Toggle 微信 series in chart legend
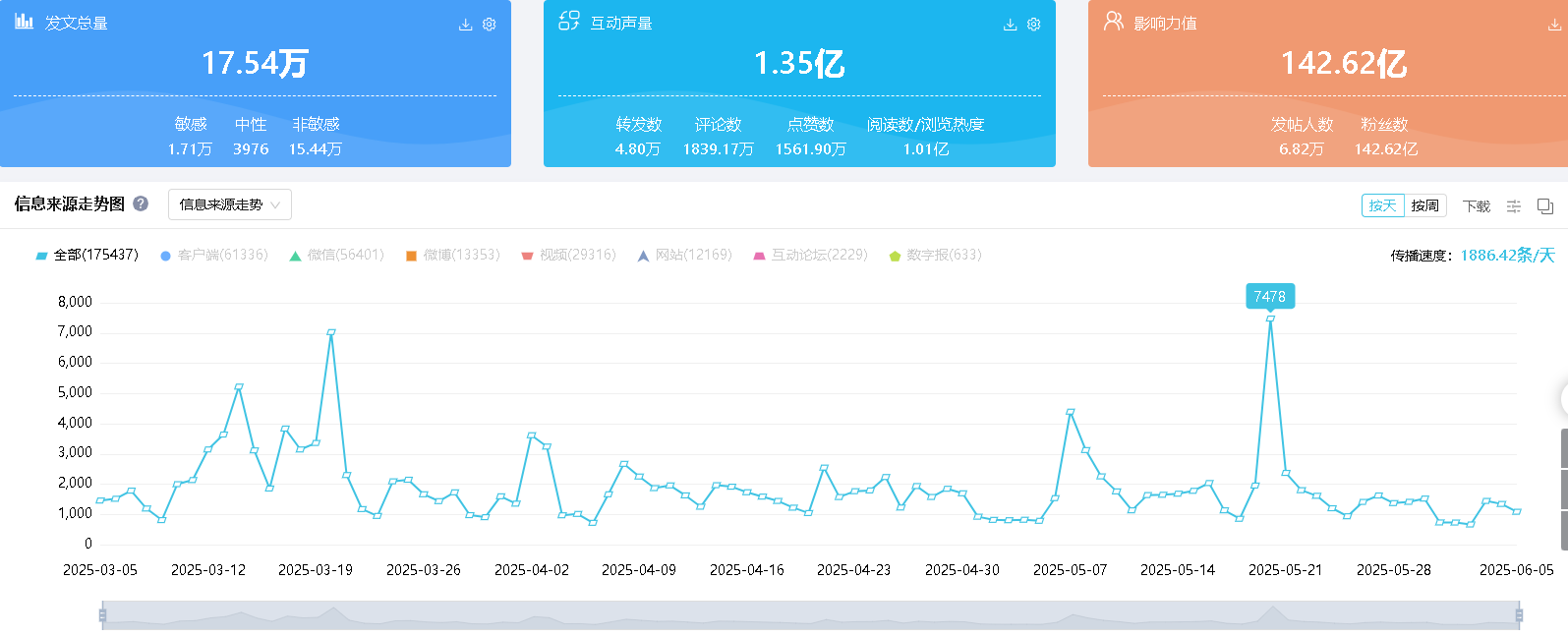Image resolution: width=1568 pixels, height=638 pixels. (336, 256)
